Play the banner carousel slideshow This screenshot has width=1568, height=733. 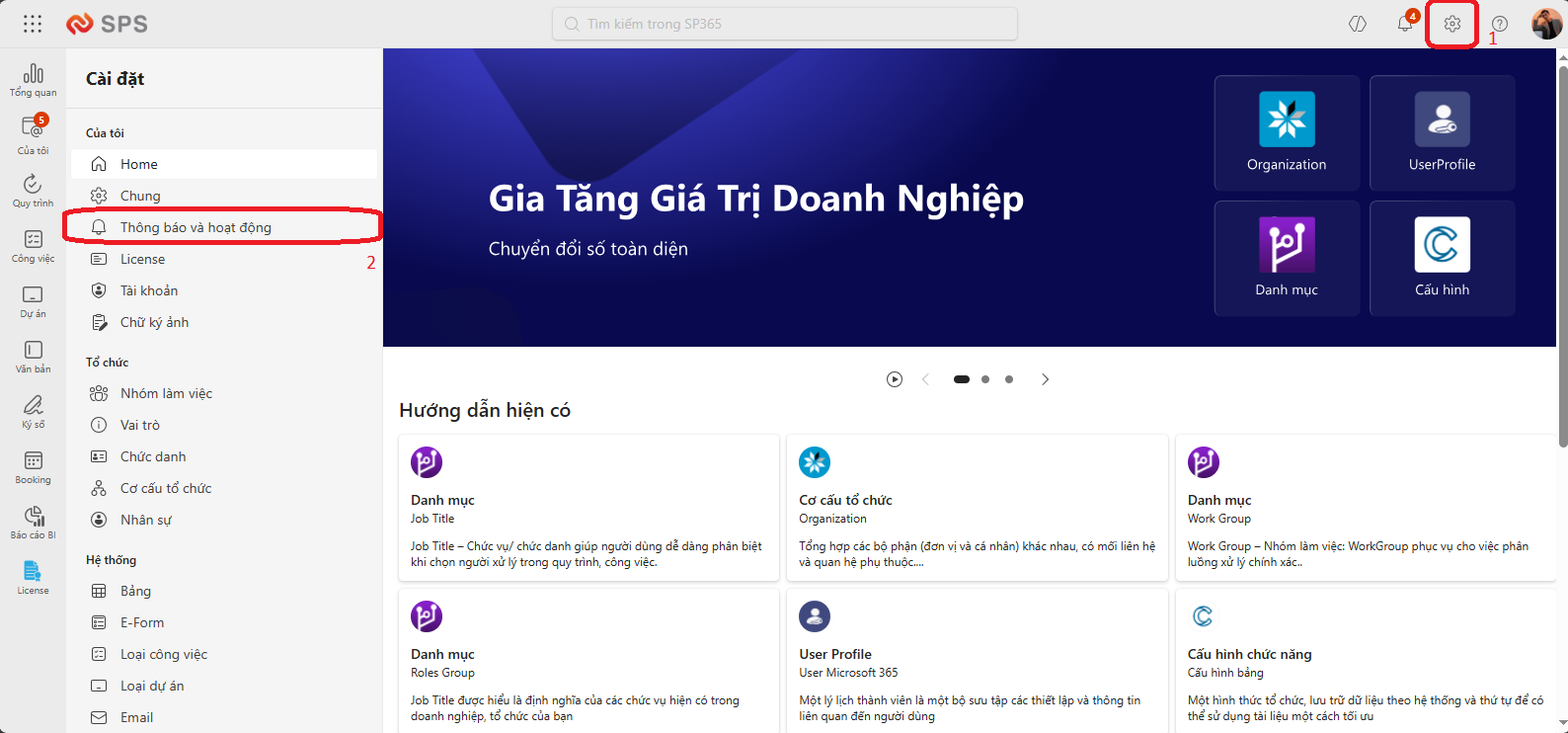[895, 379]
